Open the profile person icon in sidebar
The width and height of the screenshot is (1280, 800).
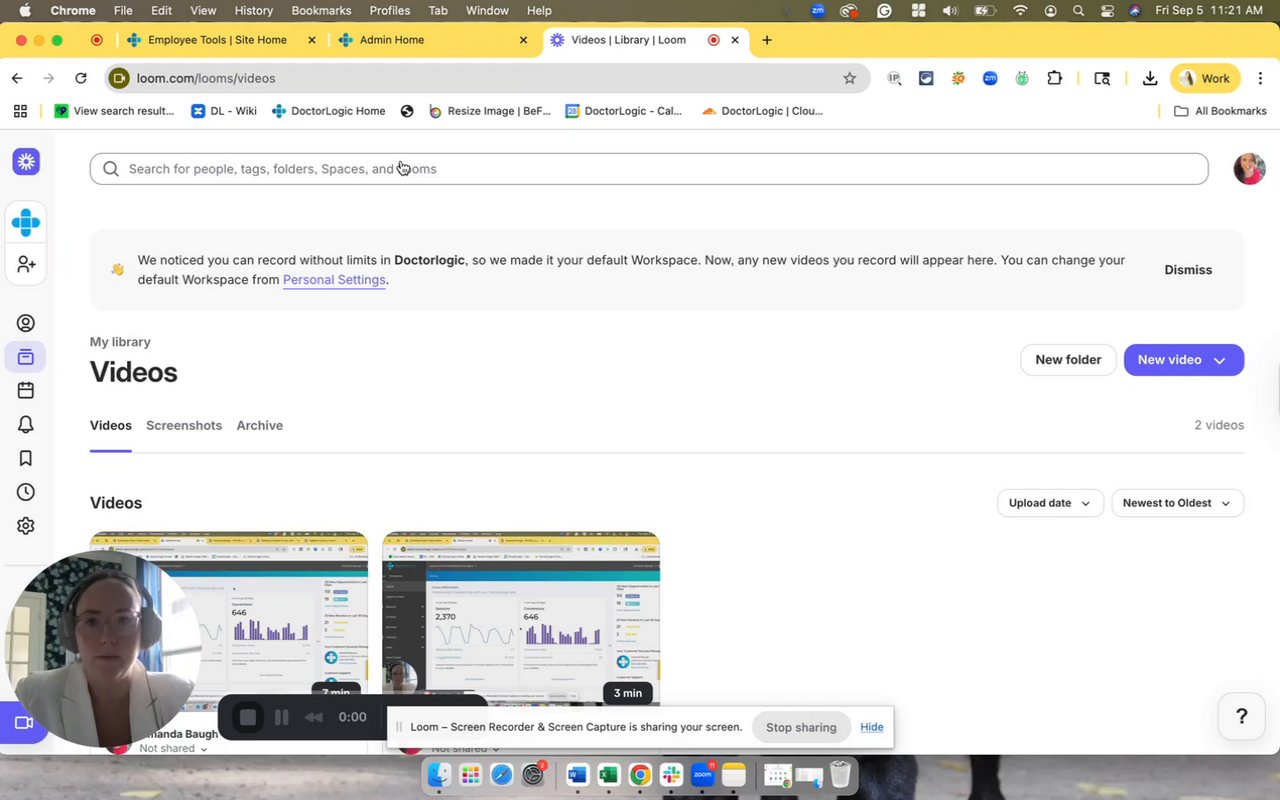[x=26, y=323]
